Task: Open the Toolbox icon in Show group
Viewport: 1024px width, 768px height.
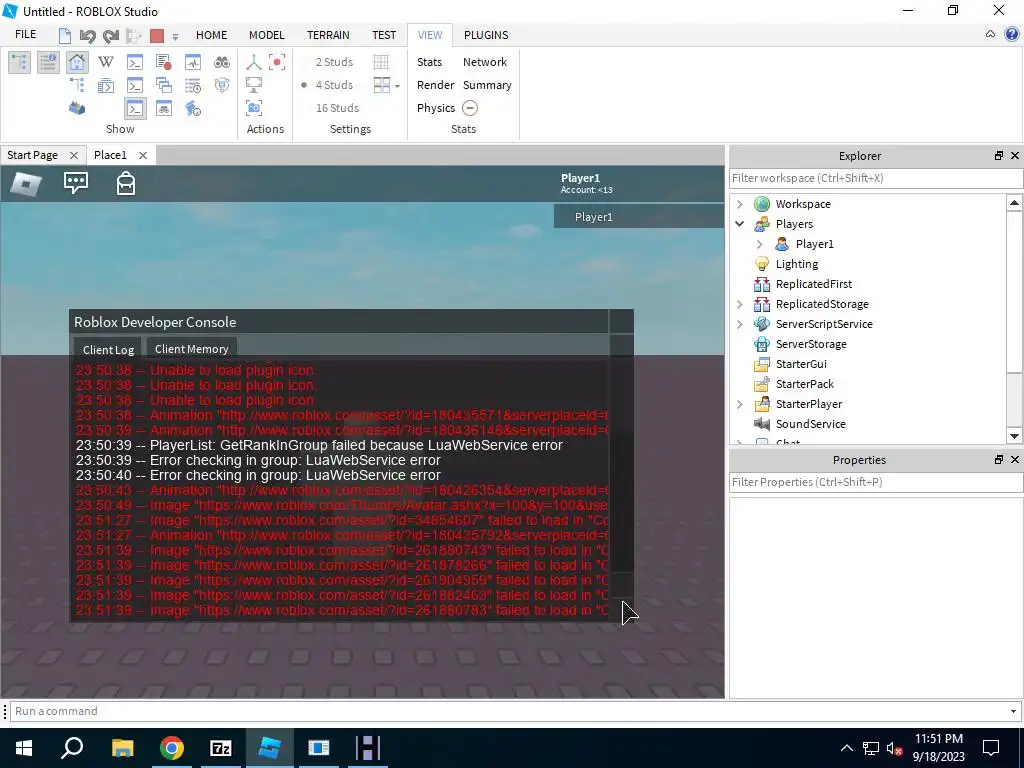Action: pos(77,108)
